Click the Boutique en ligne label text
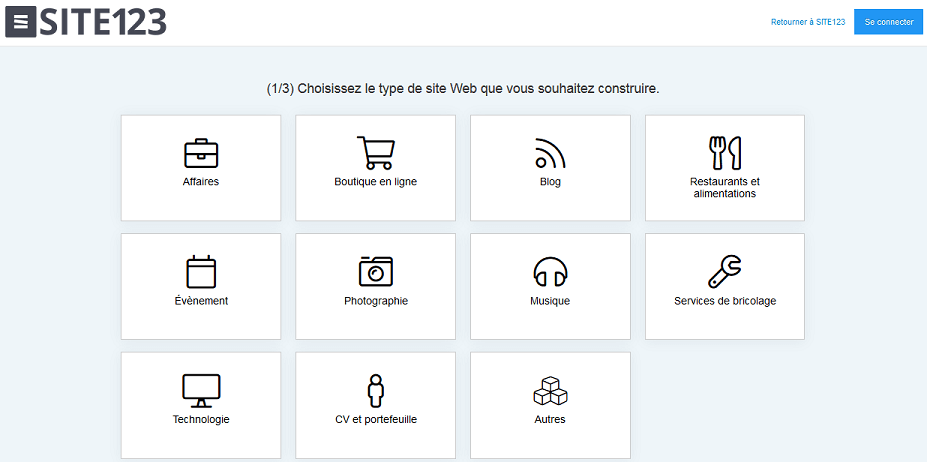The width and height of the screenshot is (927, 462). (375, 182)
